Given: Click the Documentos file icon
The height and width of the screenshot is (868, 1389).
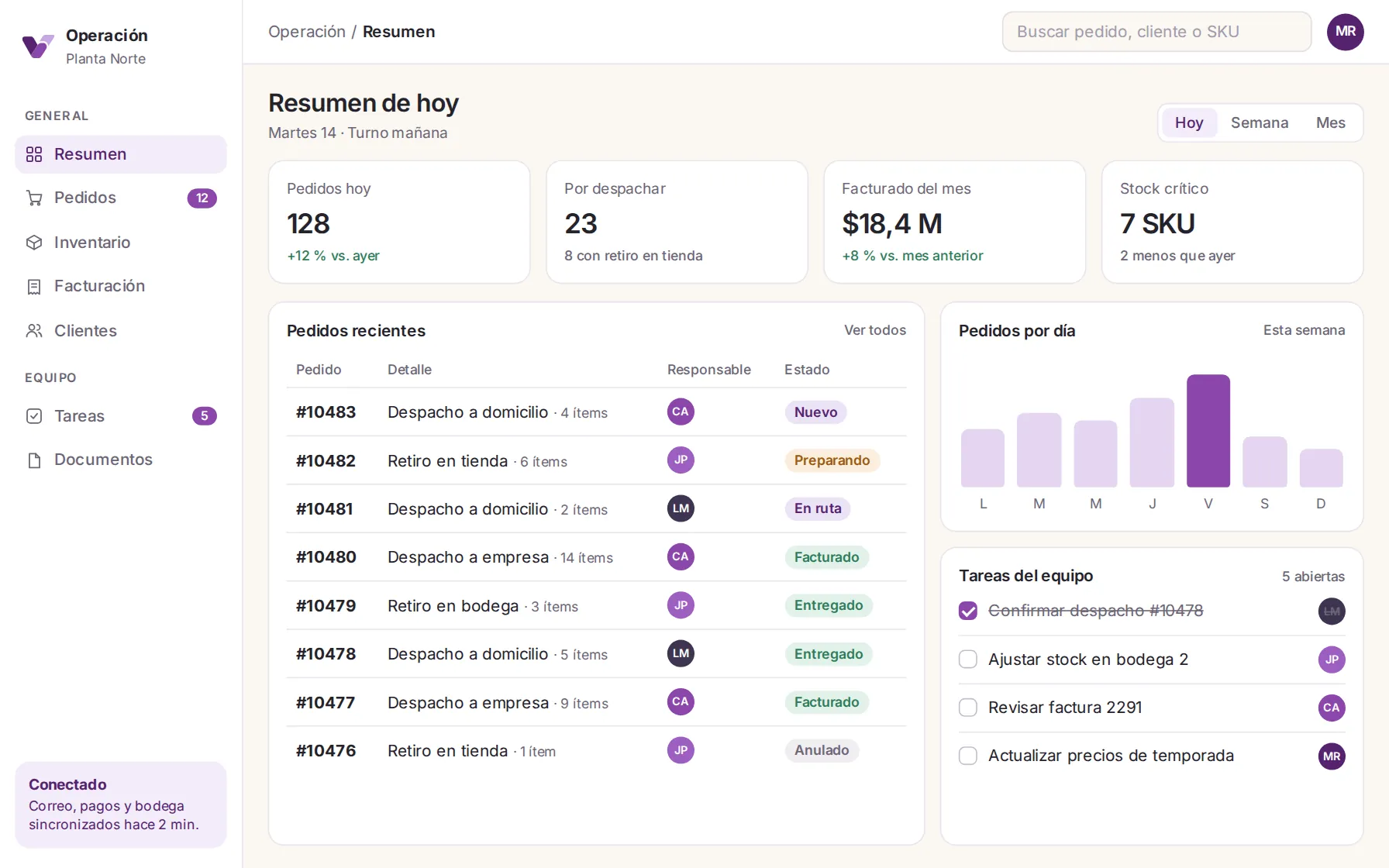Looking at the screenshot, I should [34, 460].
